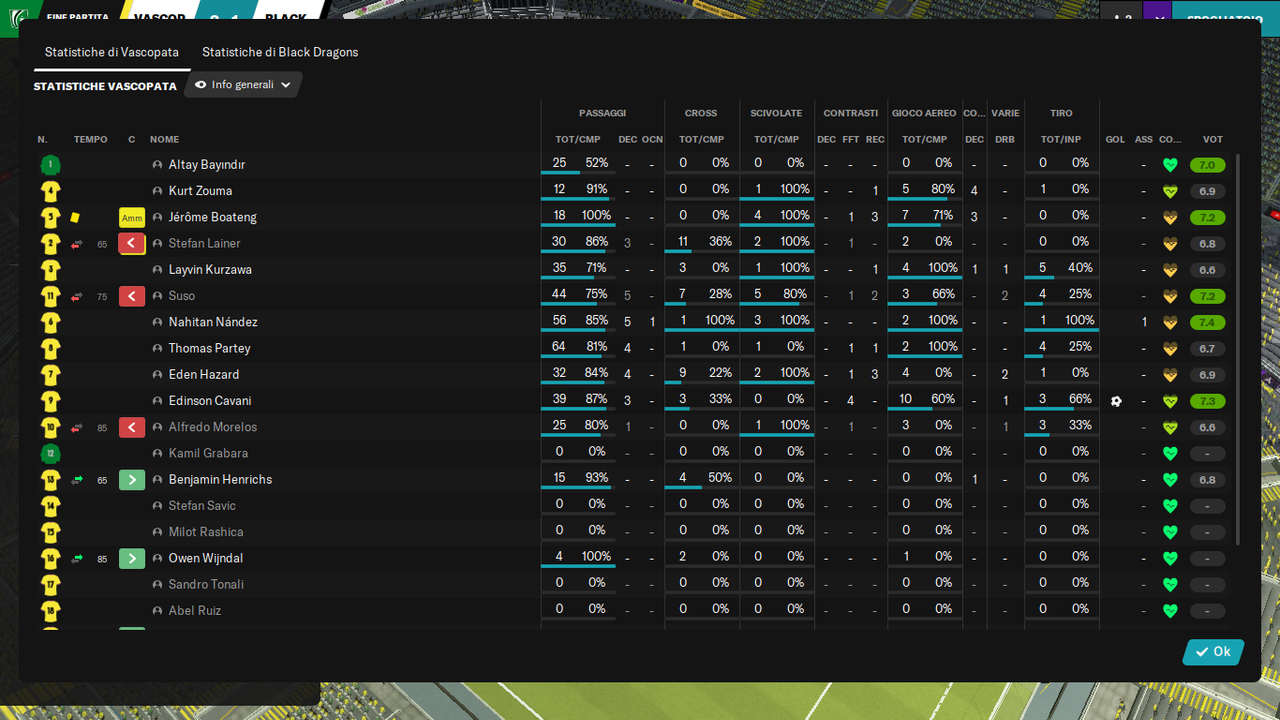Switch to Statistiche di Black Dragons tab
The image size is (1280, 720).
tap(280, 52)
